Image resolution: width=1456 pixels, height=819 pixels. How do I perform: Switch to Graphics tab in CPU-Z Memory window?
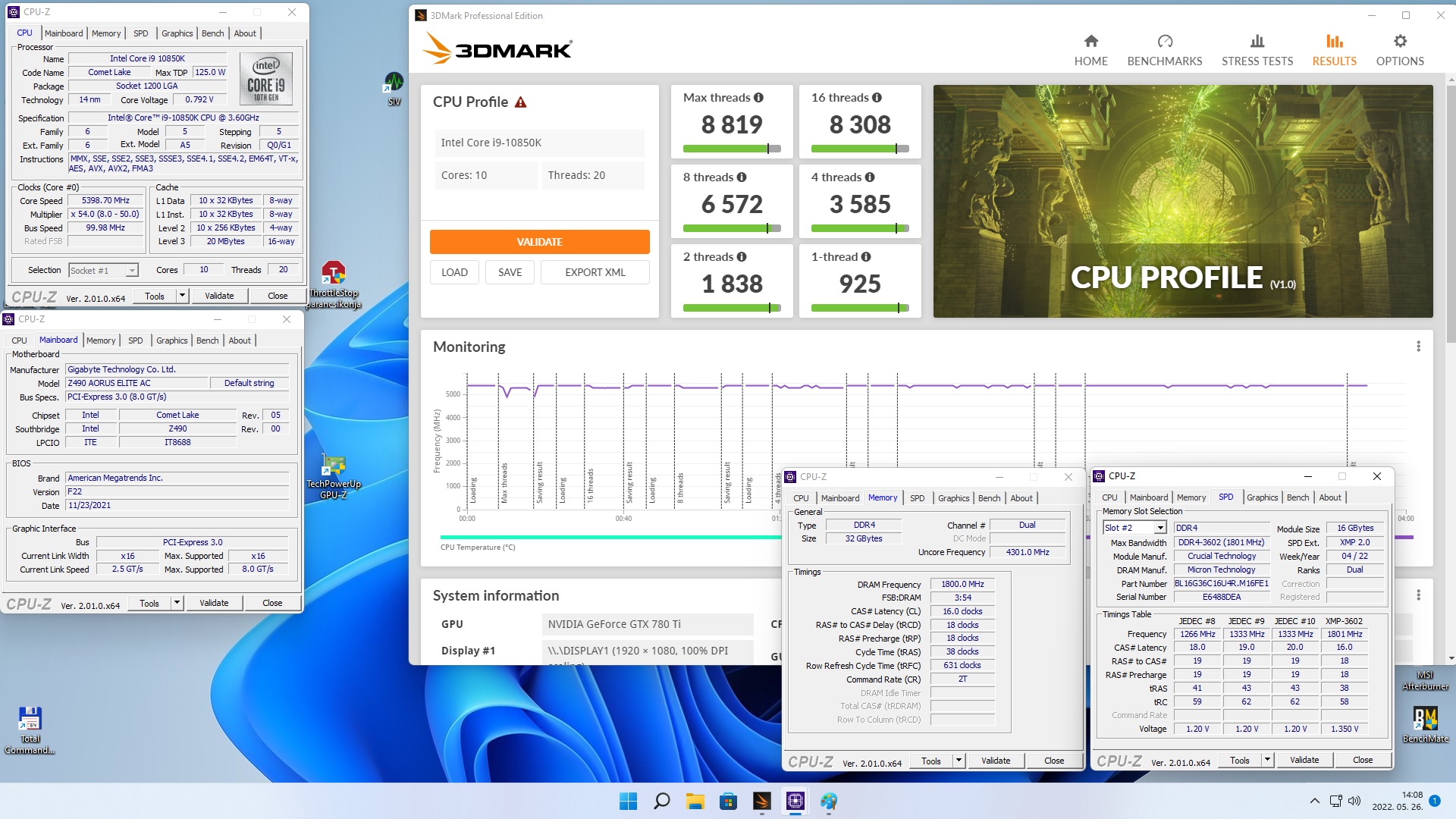click(953, 498)
